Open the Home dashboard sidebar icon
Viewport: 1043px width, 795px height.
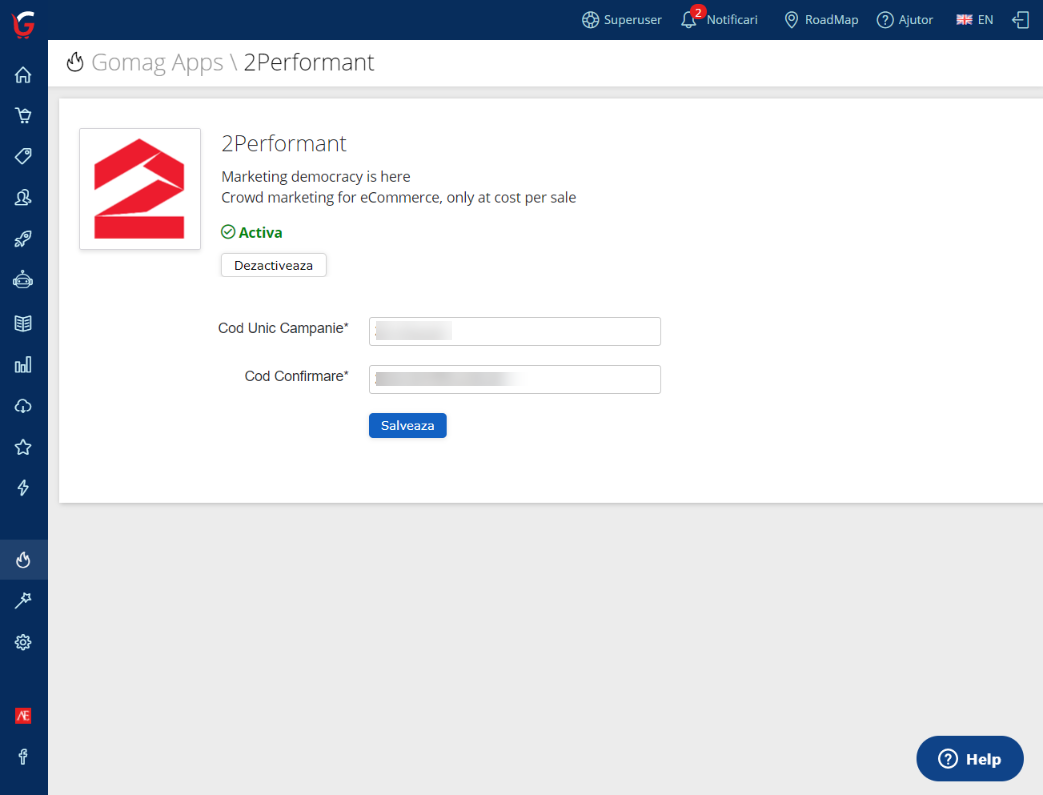pos(23,75)
